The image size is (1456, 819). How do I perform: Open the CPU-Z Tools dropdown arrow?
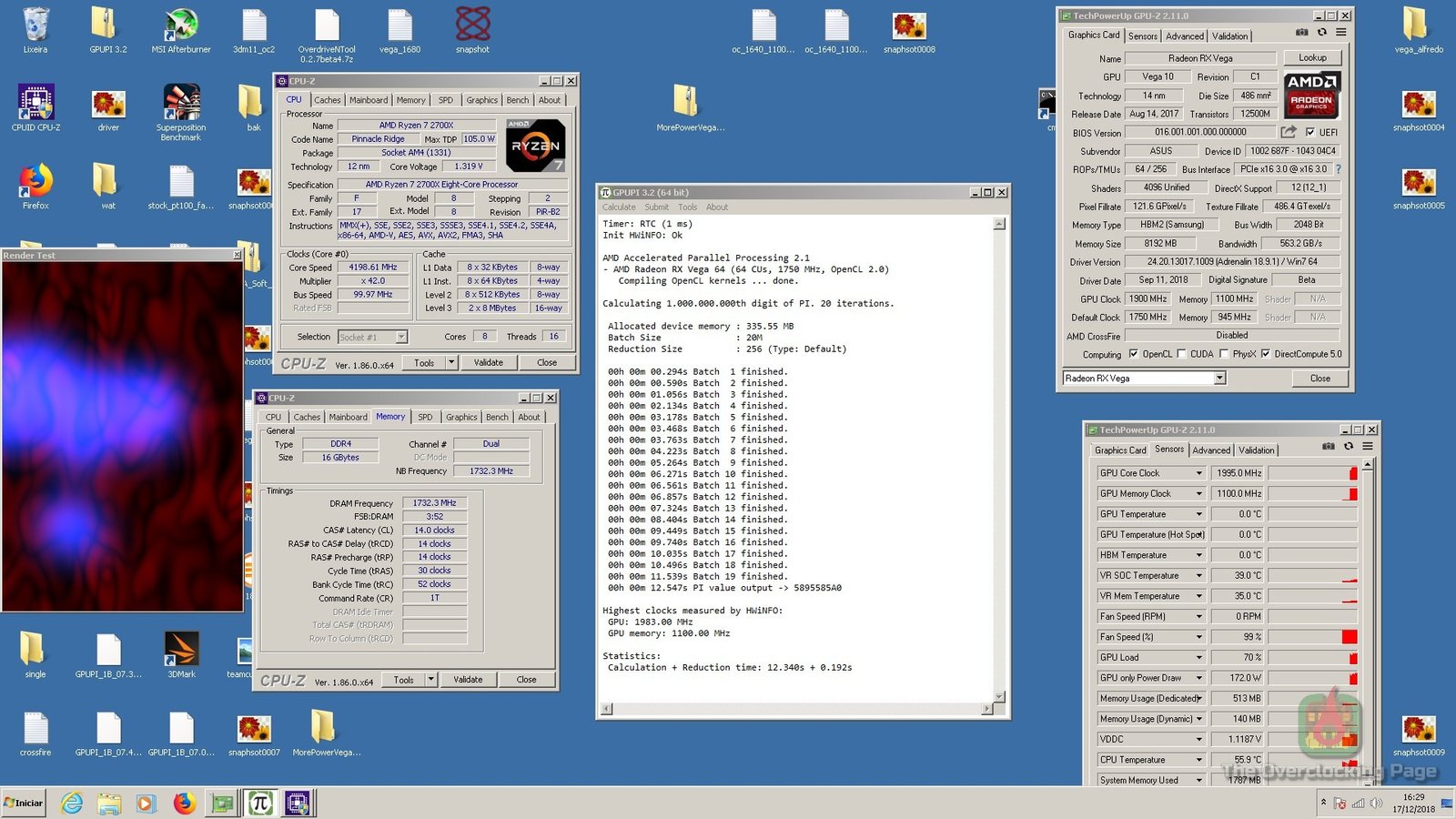click(x=451, y=362)
